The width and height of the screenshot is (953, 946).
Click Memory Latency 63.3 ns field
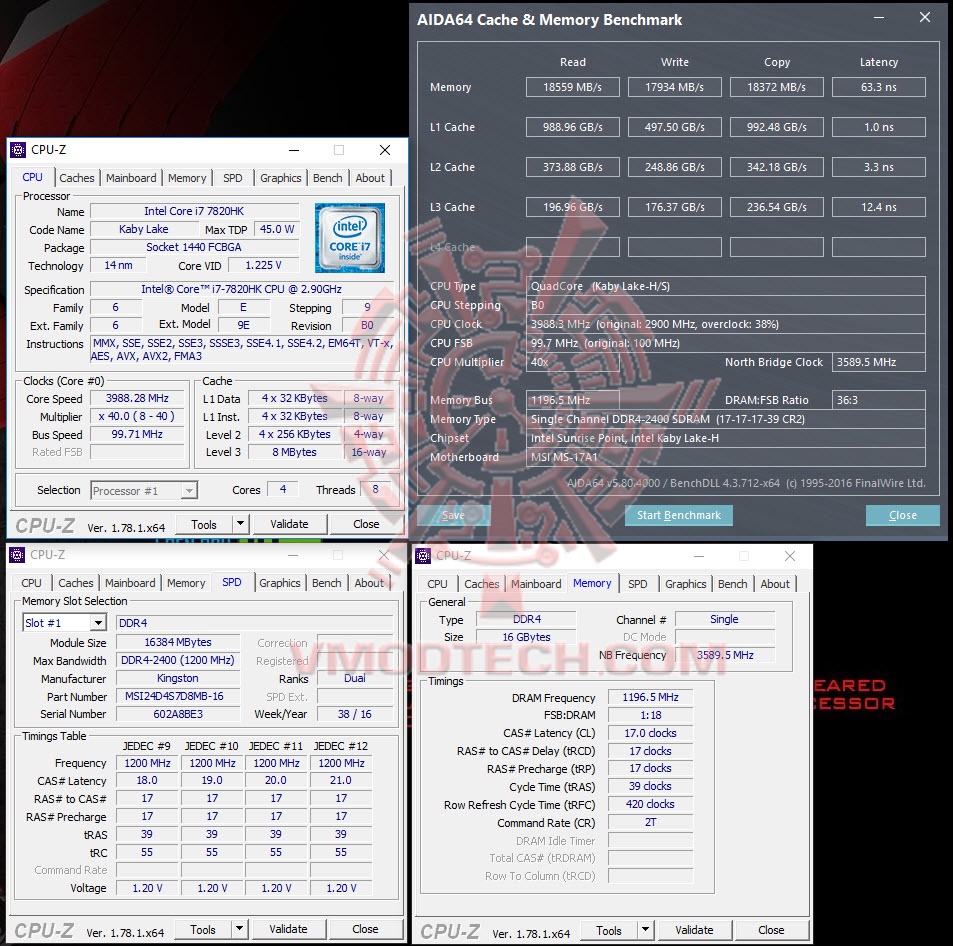point(879,87)
